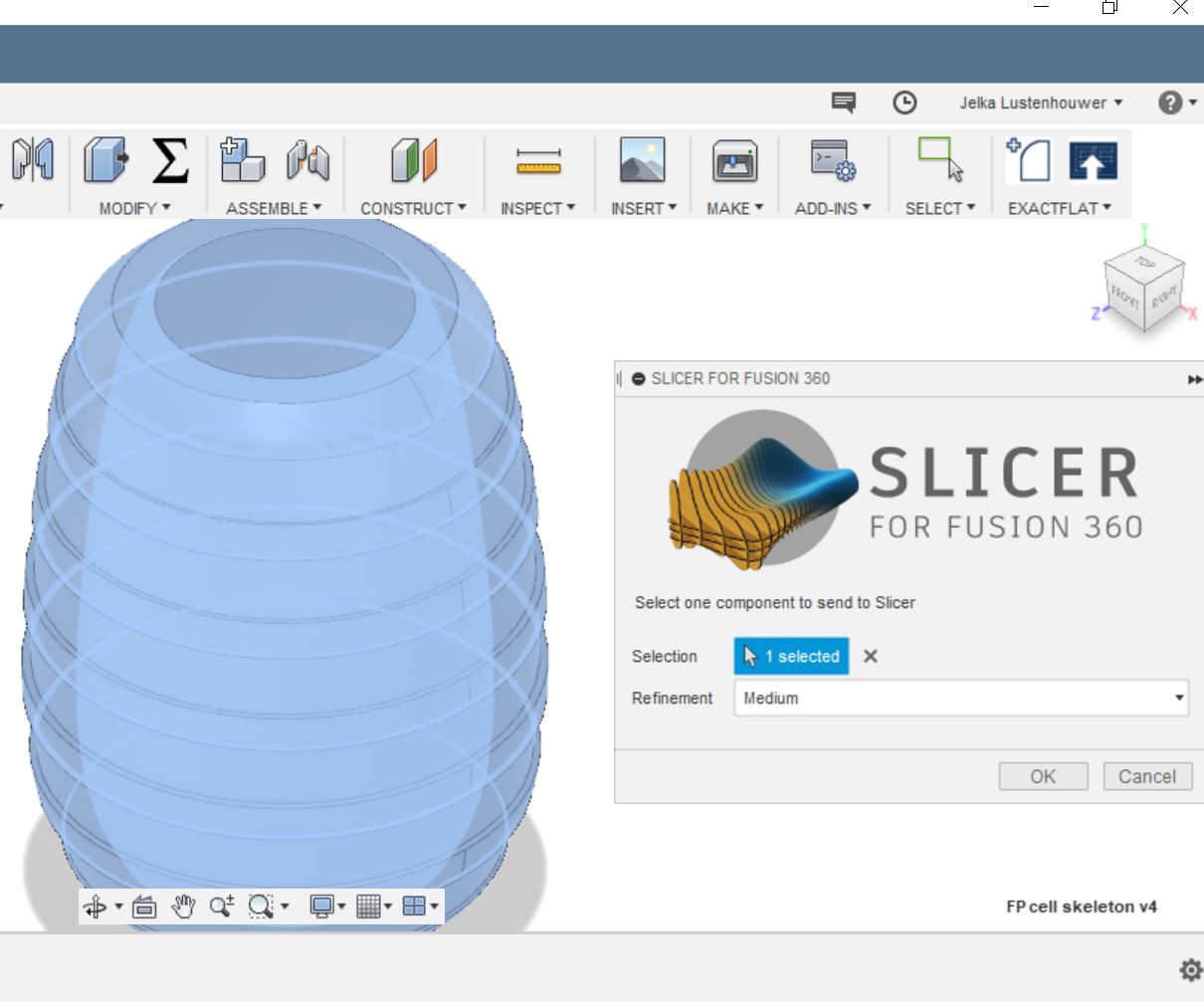The width and height of the screenshot is (1204, 1002).
Task: Open the comments notification icon
Action: (x=844, y=102)
